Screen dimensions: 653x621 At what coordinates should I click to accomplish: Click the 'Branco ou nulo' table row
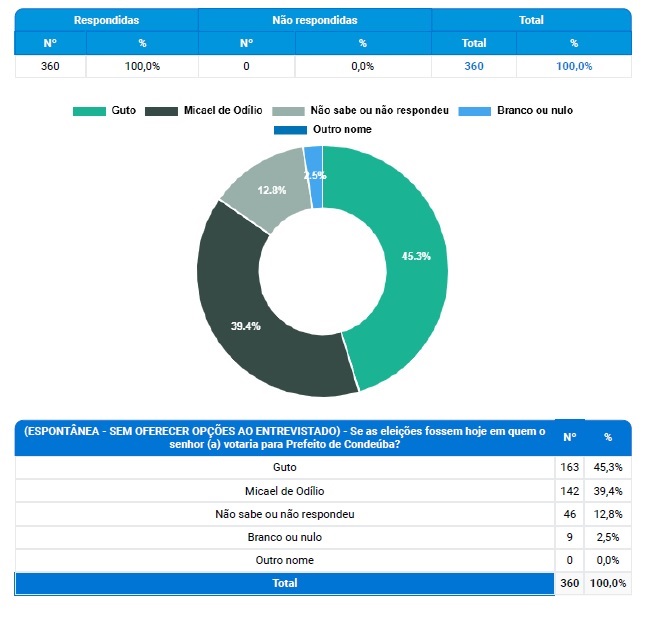(284, 537)
